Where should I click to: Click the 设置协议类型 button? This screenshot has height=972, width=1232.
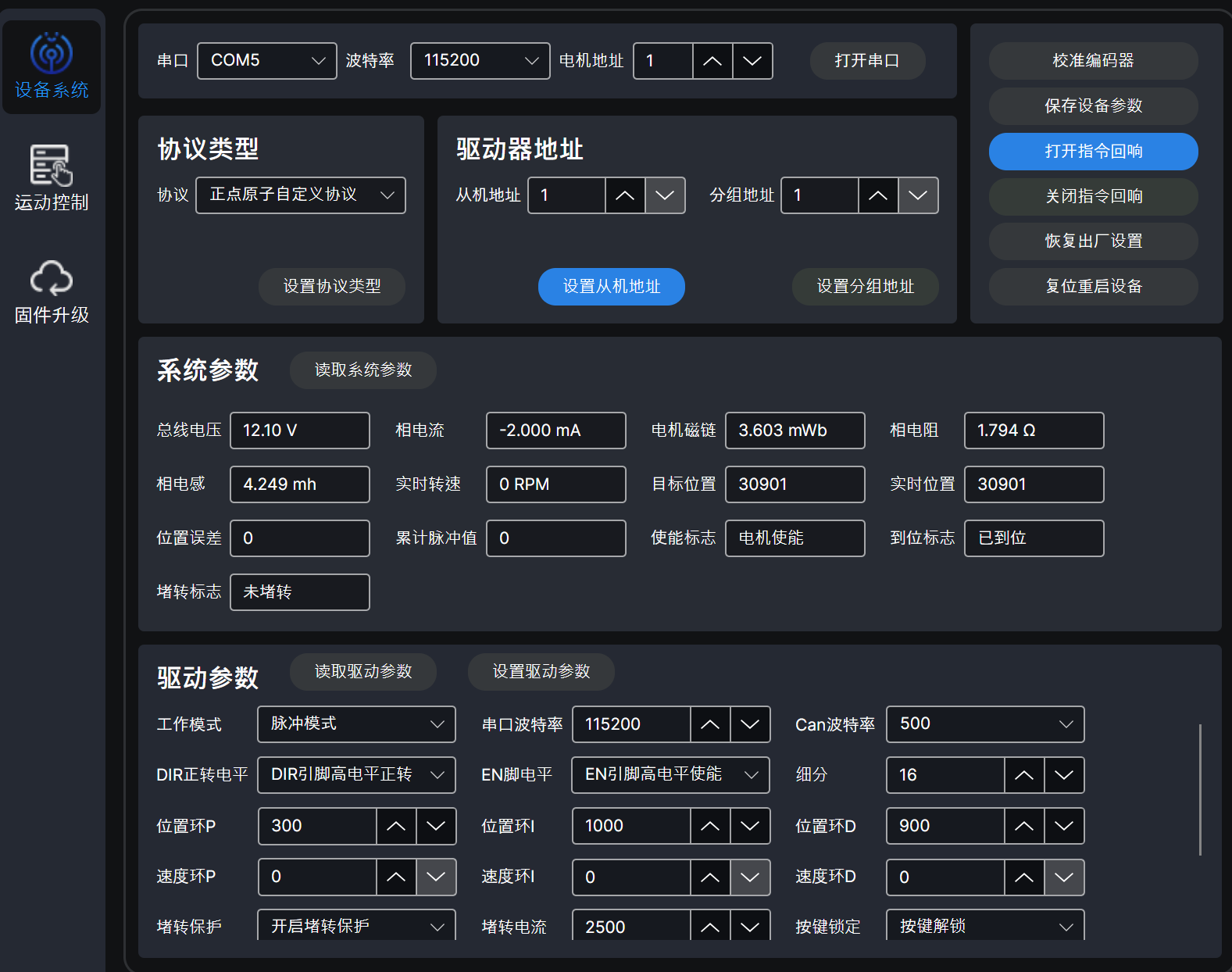pyautogui.click(x=332, y=287)
